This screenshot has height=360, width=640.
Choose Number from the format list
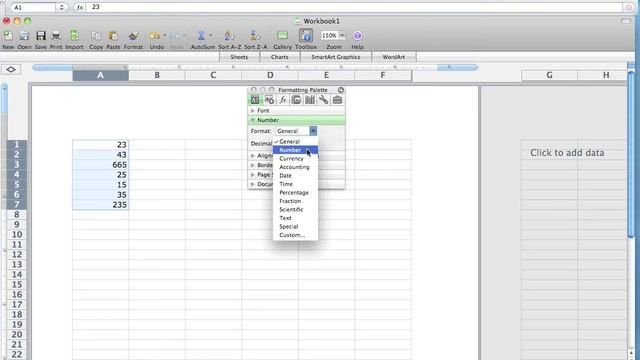coord(296,150)
